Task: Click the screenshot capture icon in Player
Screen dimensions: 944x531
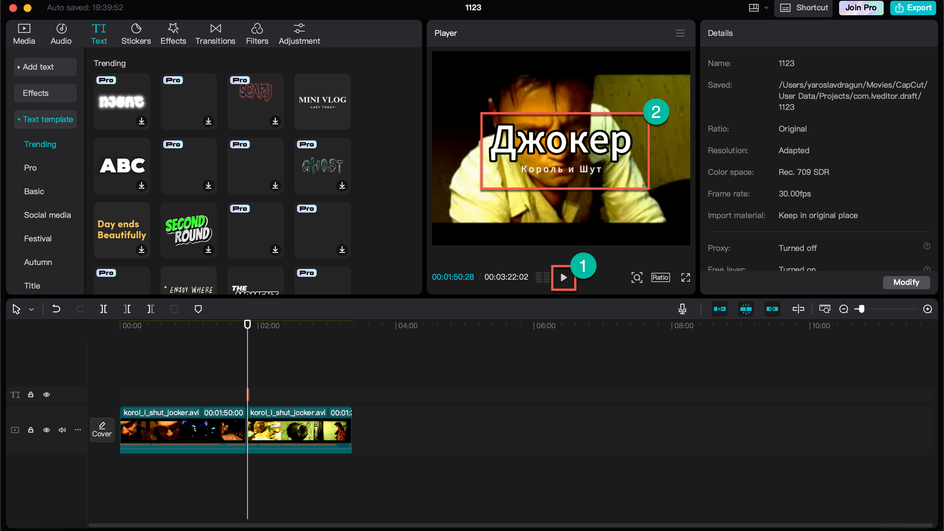Action: pyautogui.click(x=636, y=278)
